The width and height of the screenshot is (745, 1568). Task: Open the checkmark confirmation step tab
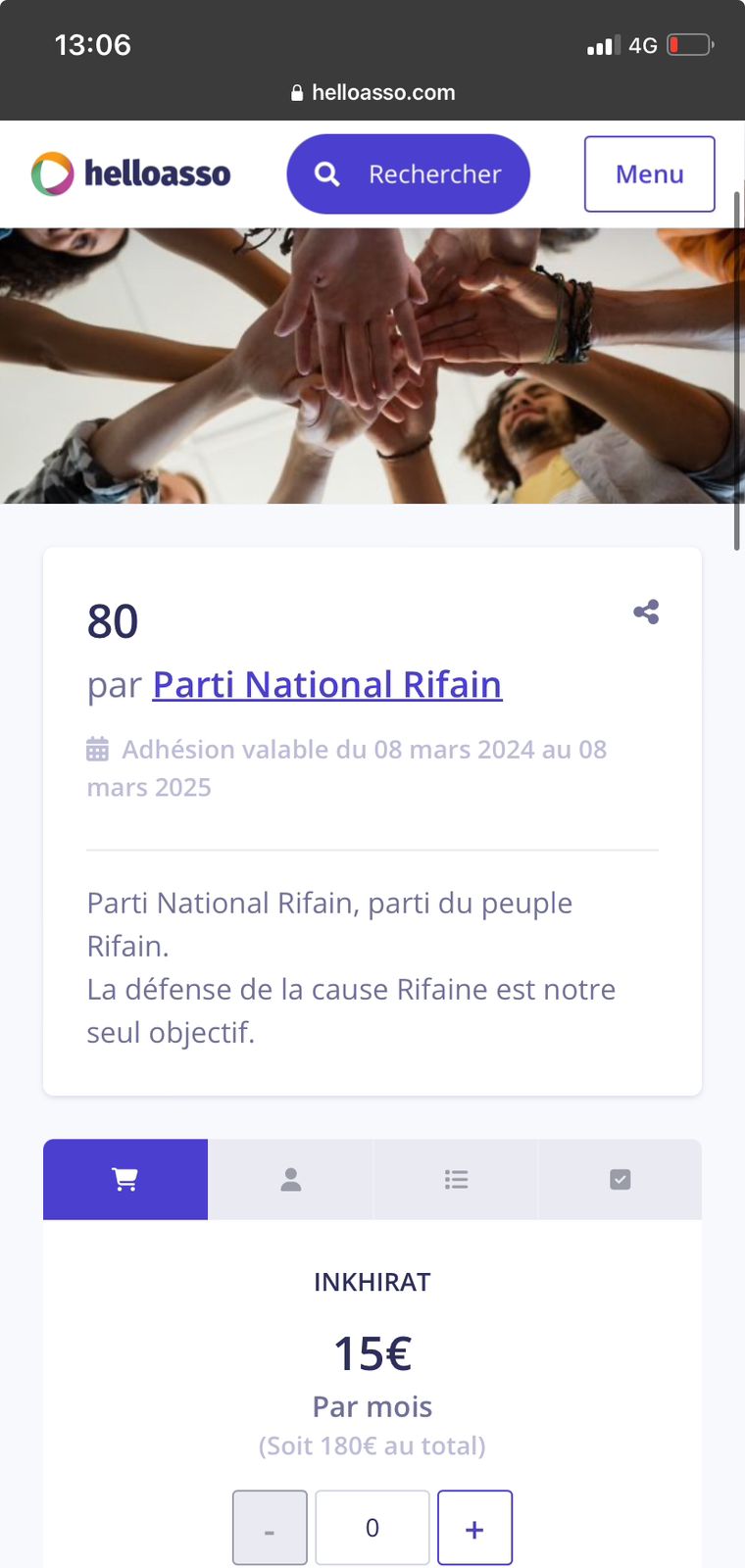coord(620,1180)
